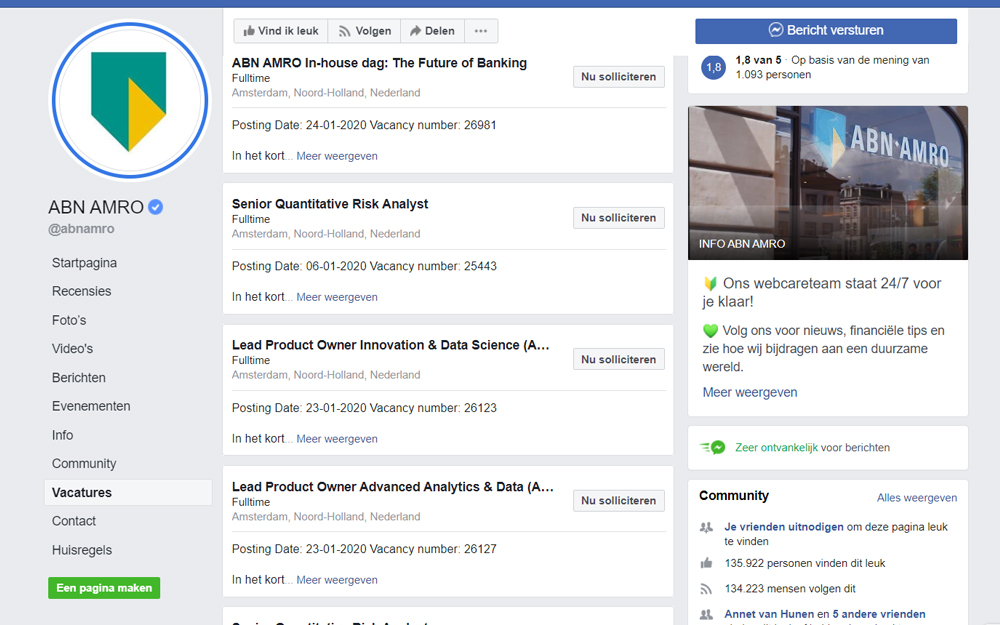Open the Recensies page section
Screen dimensions: 1000x625
[79, 291]
